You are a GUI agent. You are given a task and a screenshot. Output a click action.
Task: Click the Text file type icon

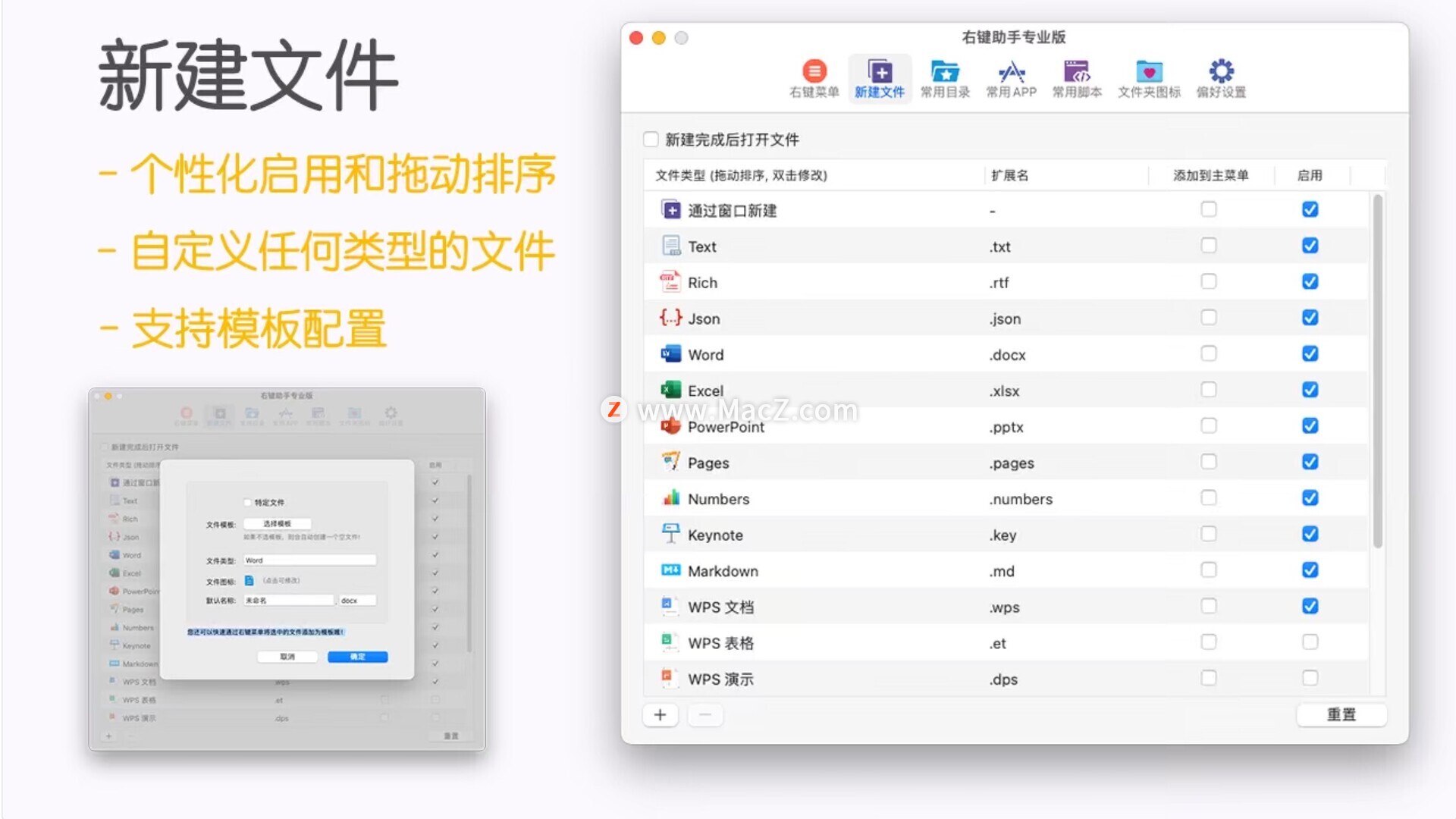670,246
